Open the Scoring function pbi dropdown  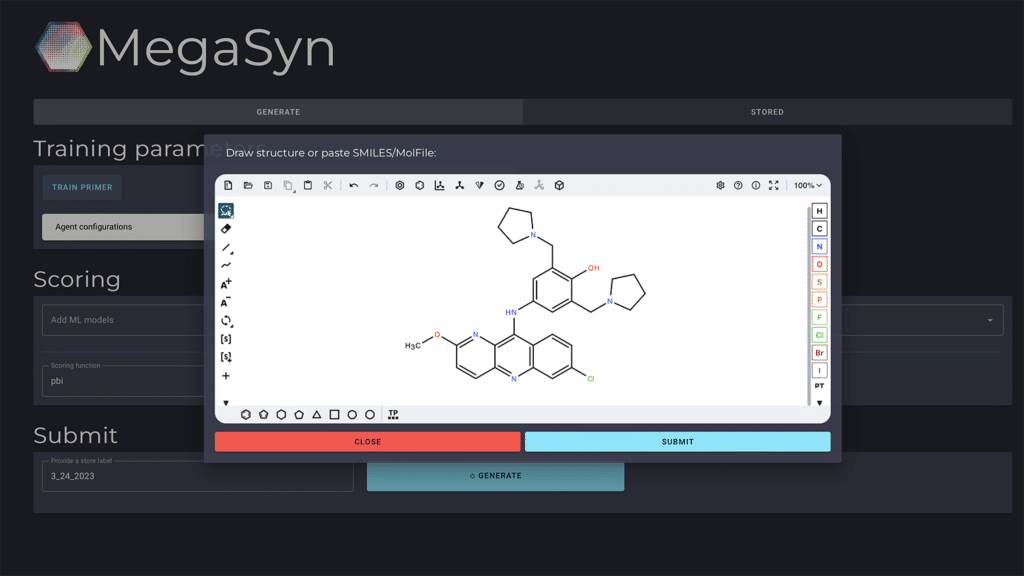point(123,381)
